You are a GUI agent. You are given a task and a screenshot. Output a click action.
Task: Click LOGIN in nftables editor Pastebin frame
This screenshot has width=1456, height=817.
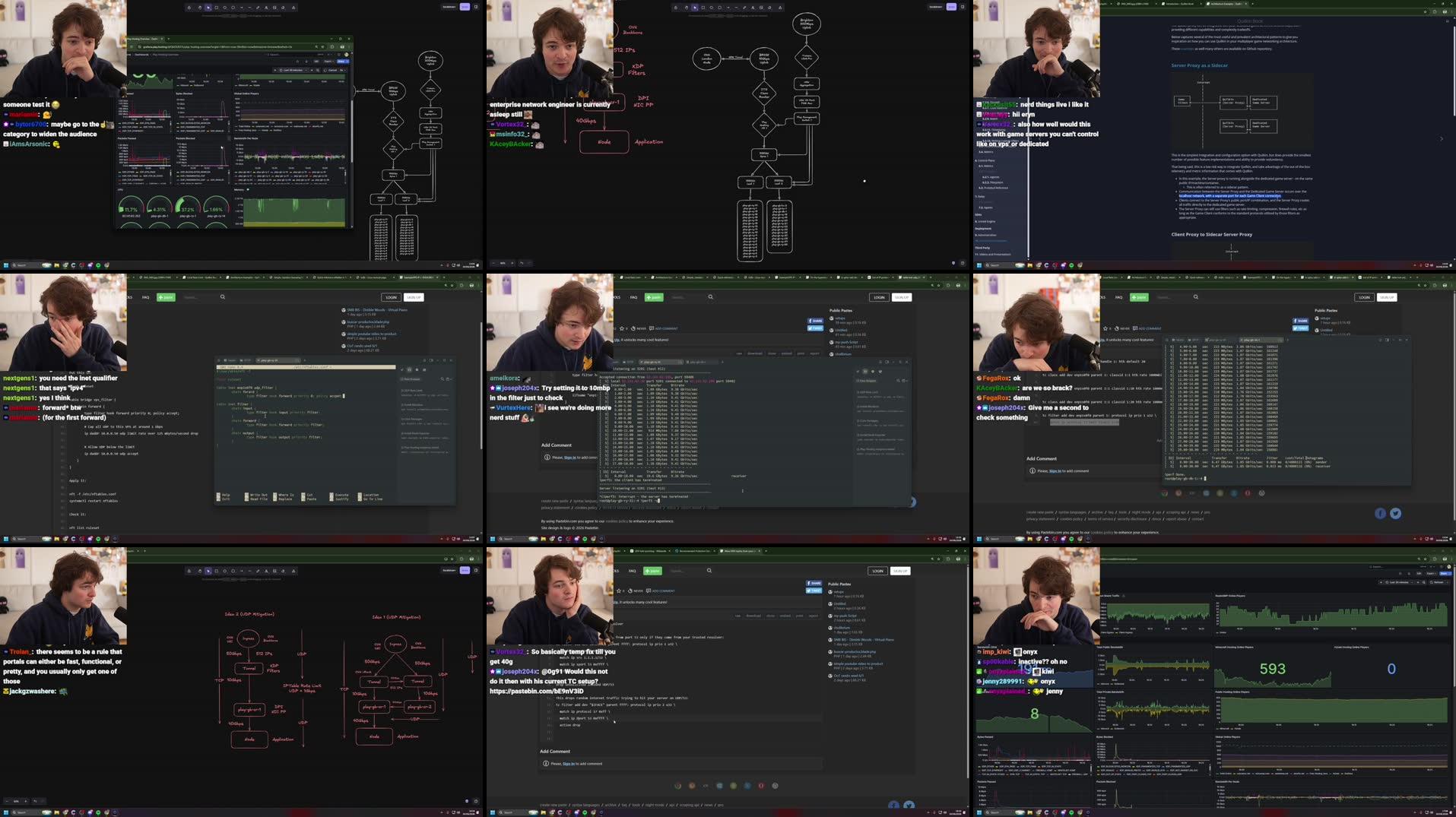pos(391,297)
